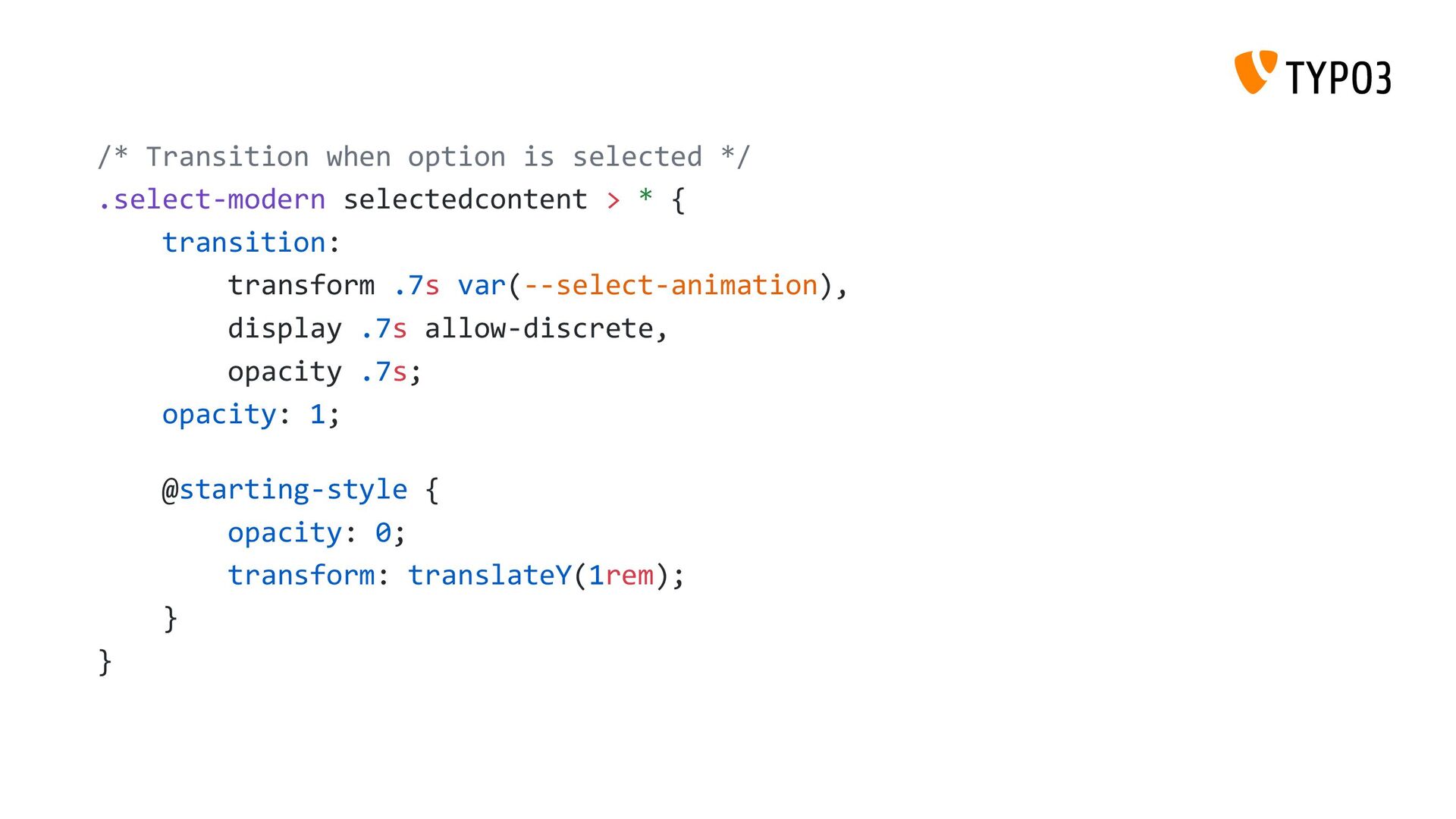Click the transform word after transition colon
Viewport: 1456px width, 819px height.
point(301,285)
